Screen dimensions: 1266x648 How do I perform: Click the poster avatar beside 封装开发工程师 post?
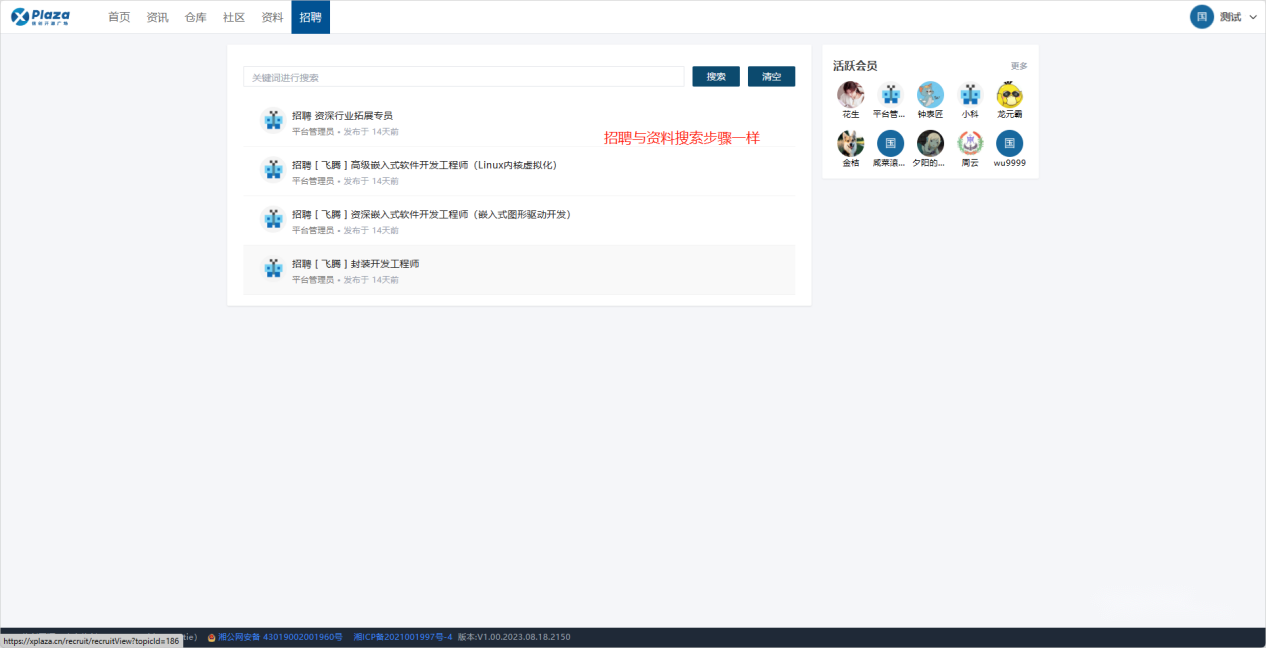(273, 269)
